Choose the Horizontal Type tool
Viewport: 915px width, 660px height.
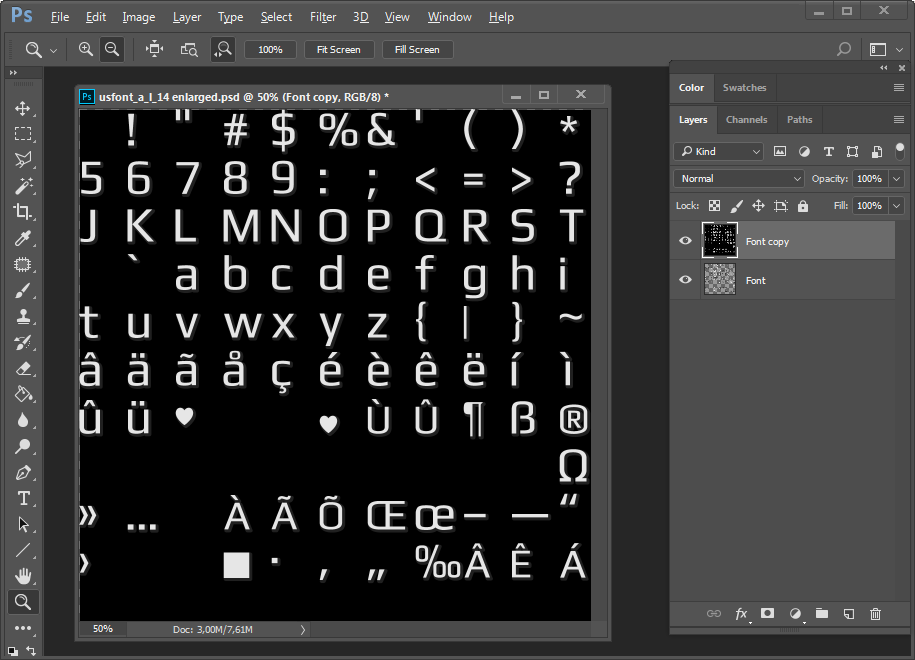pyautogui.click(x=23, y=498)
